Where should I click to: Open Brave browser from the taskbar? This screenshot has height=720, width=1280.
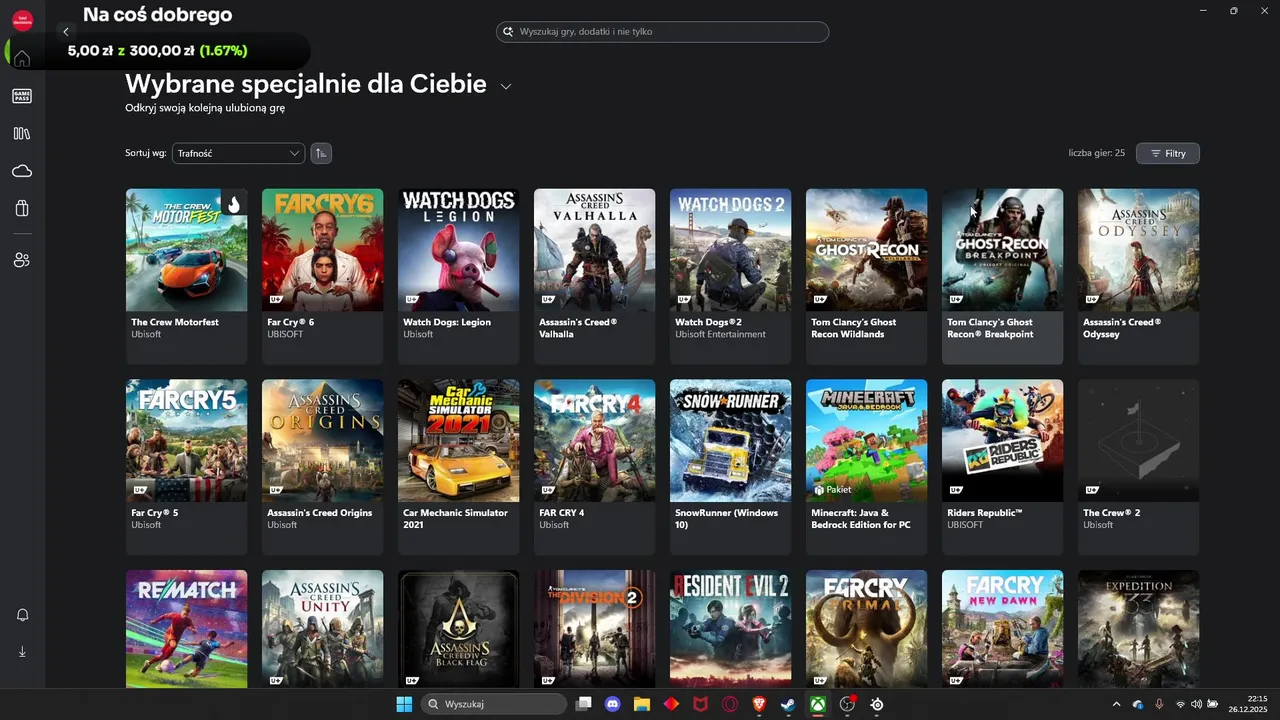pos(759,704)
